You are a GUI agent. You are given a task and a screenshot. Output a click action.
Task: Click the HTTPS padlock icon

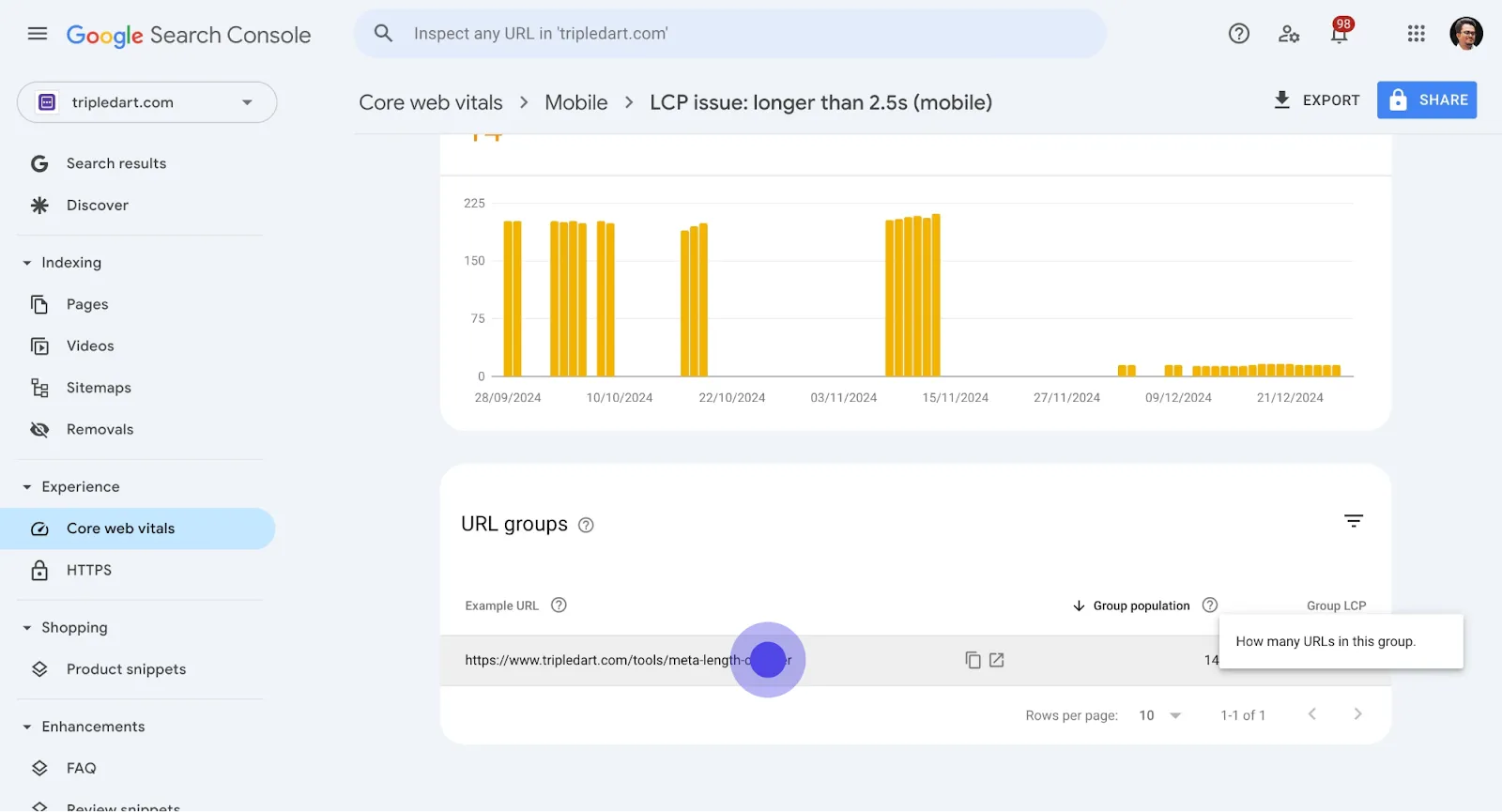click(39, 571)
